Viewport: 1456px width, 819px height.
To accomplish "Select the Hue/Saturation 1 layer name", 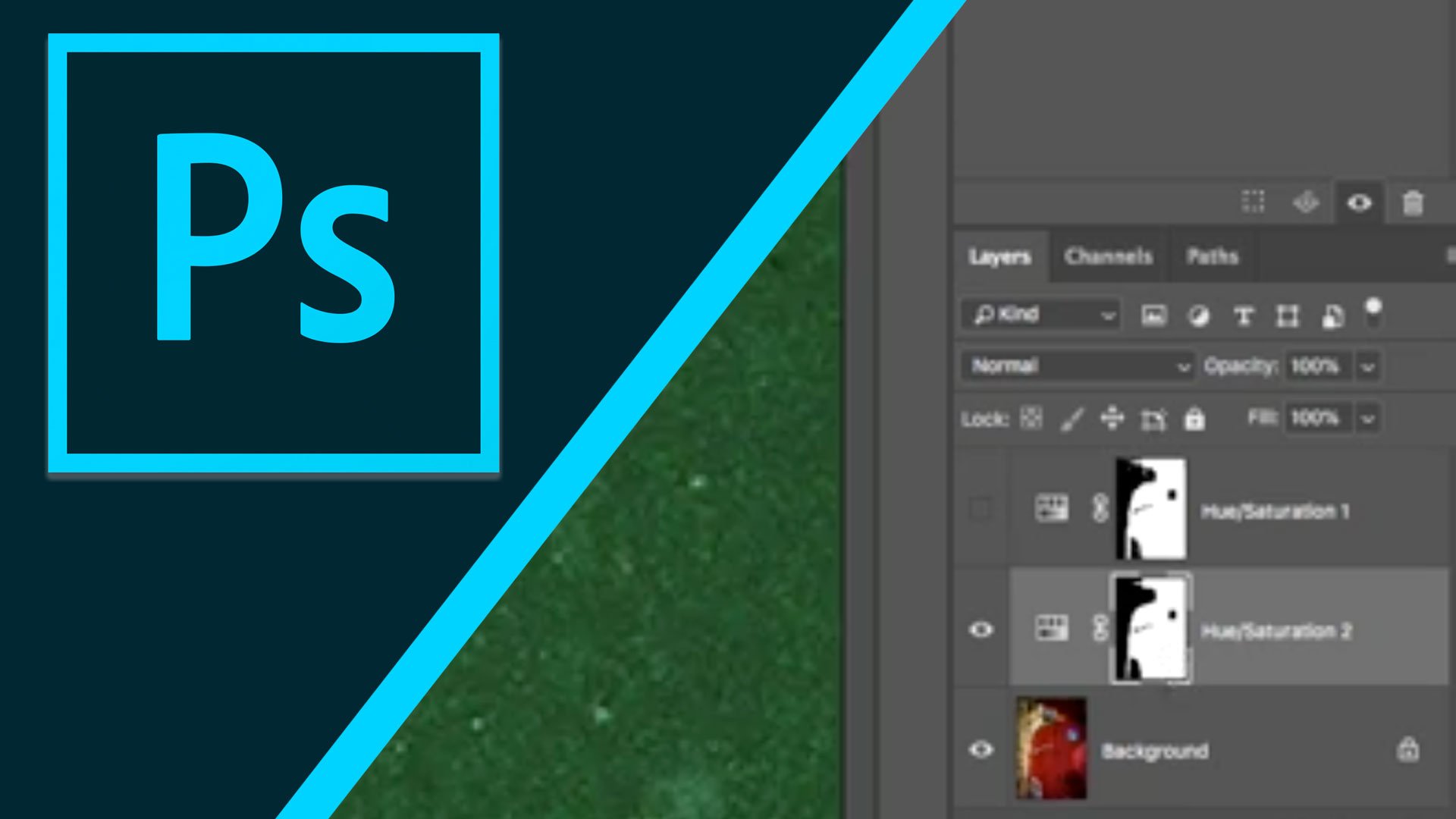I will [1275, 512].
